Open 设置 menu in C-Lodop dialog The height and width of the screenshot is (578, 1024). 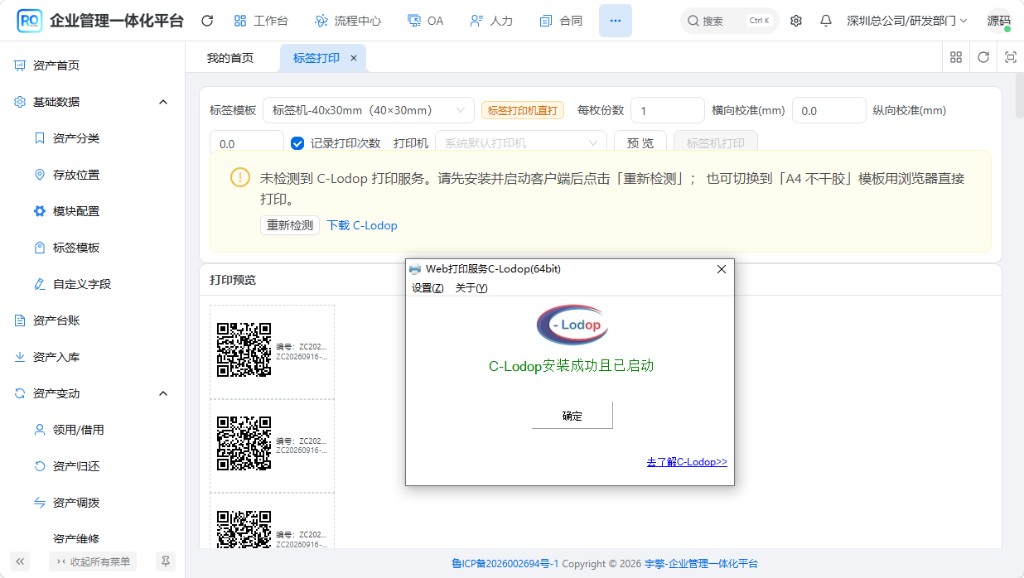[428, 288]
